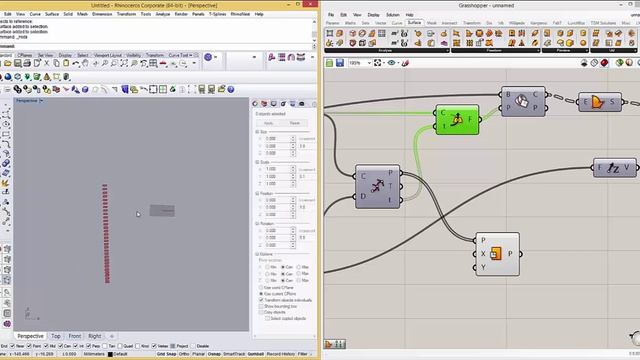640x360 pixels.
Task: Toggle the Near osnap checkbox
Action: pos(13,346)
